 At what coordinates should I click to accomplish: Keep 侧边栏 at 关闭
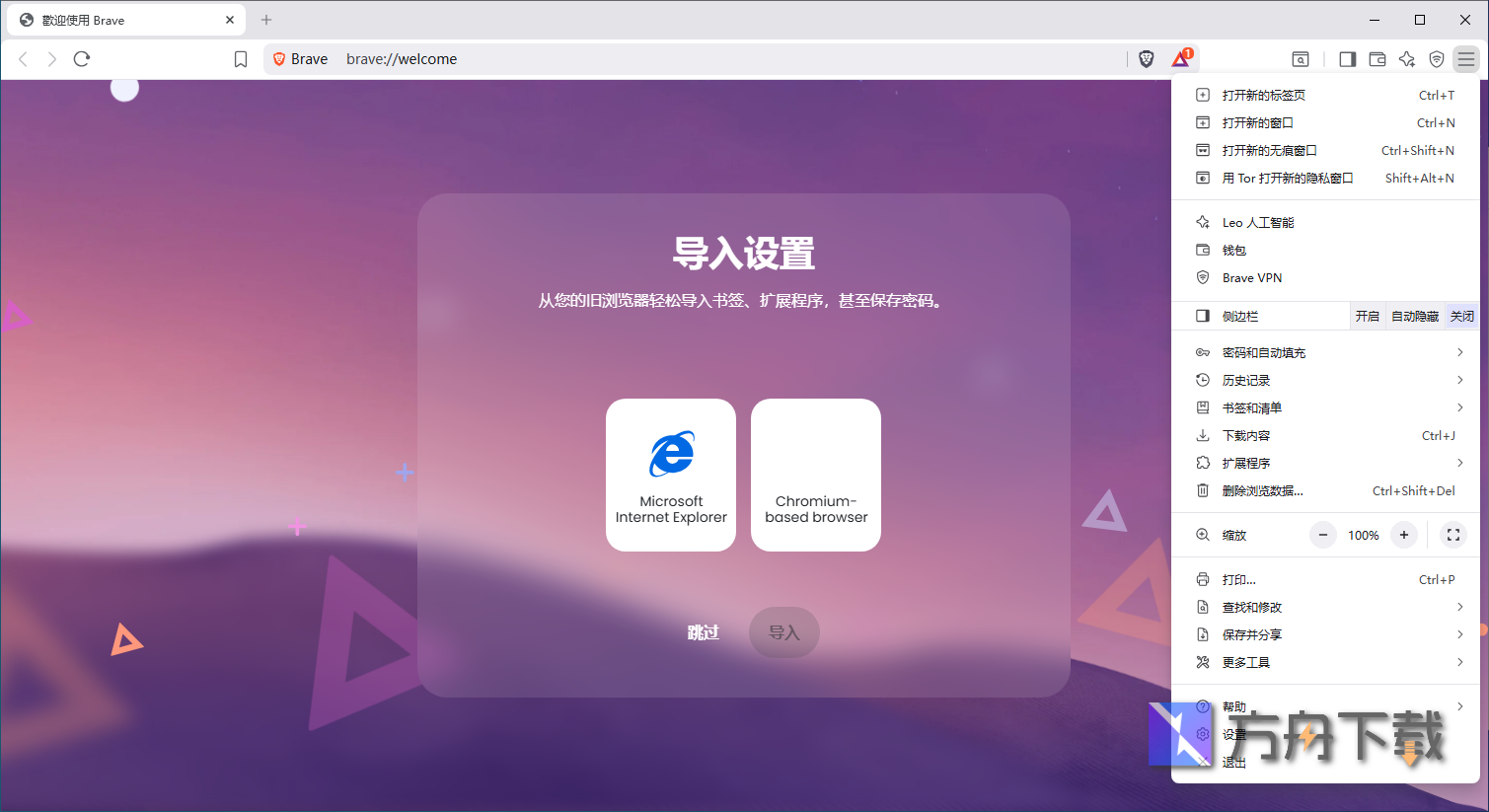(1462, 315)
